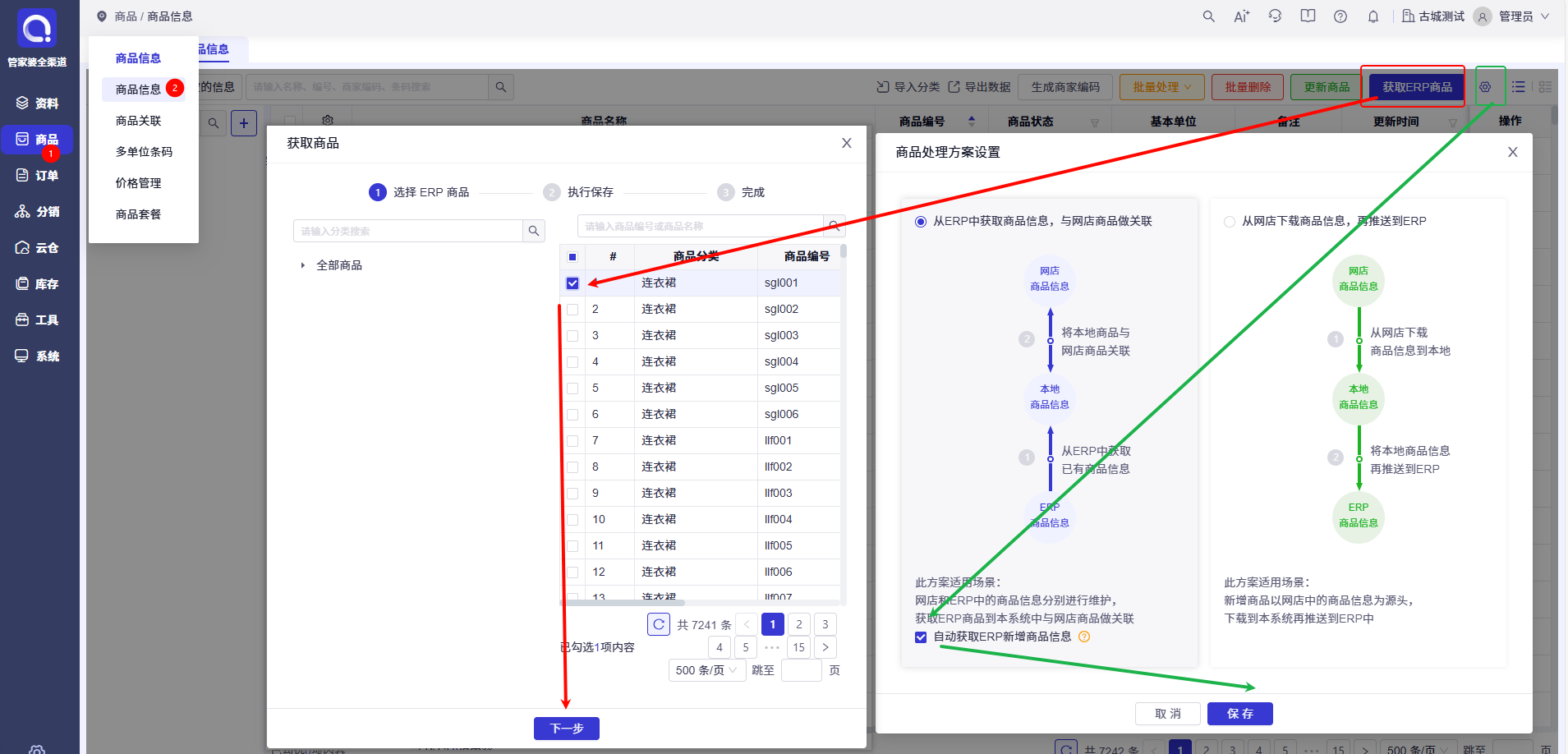The image size is (1568, 754).
Task: Open the 批量处理 dropdown button
Action: pyautogui.click(x=1161, y=87)
